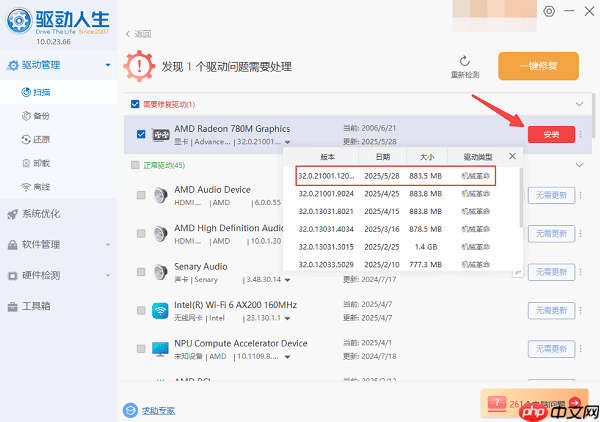Select driver version 32.0.13031.8021
Image resolution: width=600 pixels, height=422 pixels.
[x=397, y=212]
